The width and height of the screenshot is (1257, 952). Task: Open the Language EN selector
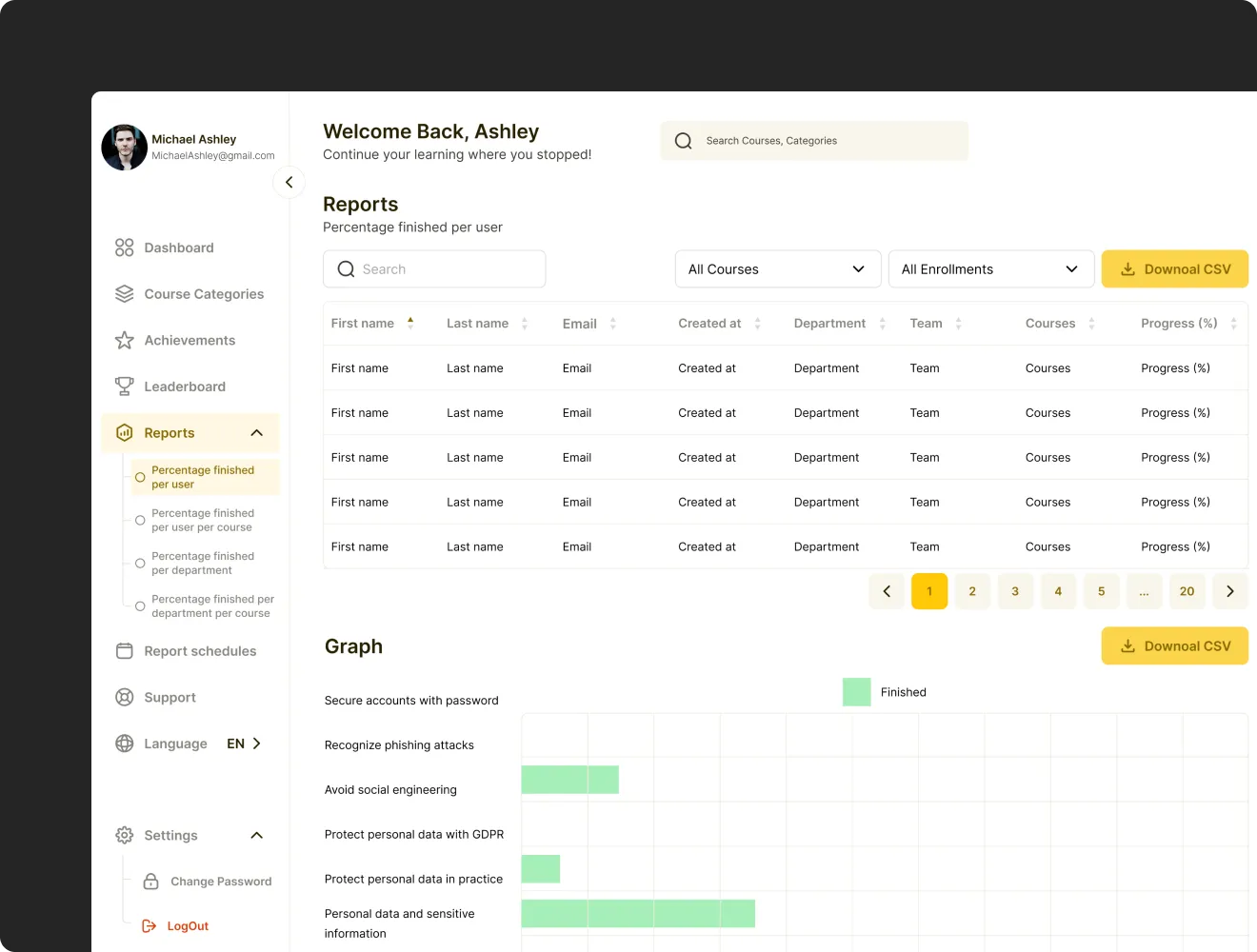243,744
